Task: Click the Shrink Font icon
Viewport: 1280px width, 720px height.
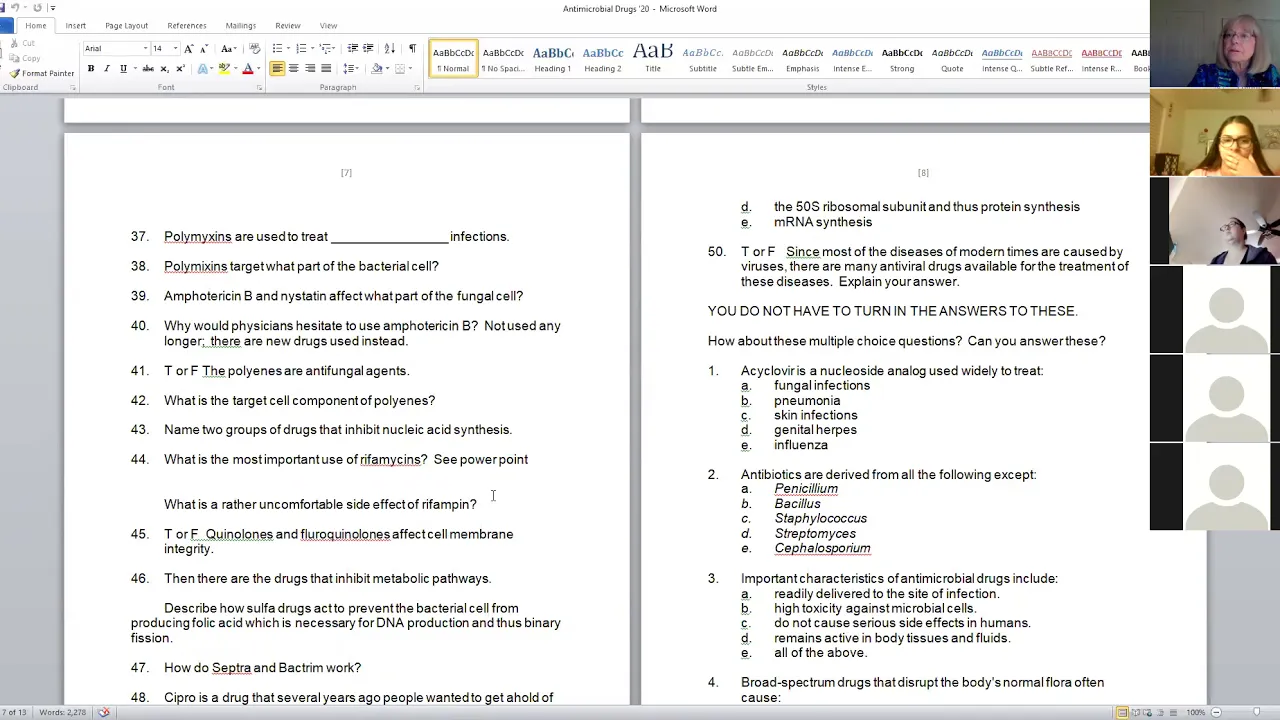Action: point(204,48)
